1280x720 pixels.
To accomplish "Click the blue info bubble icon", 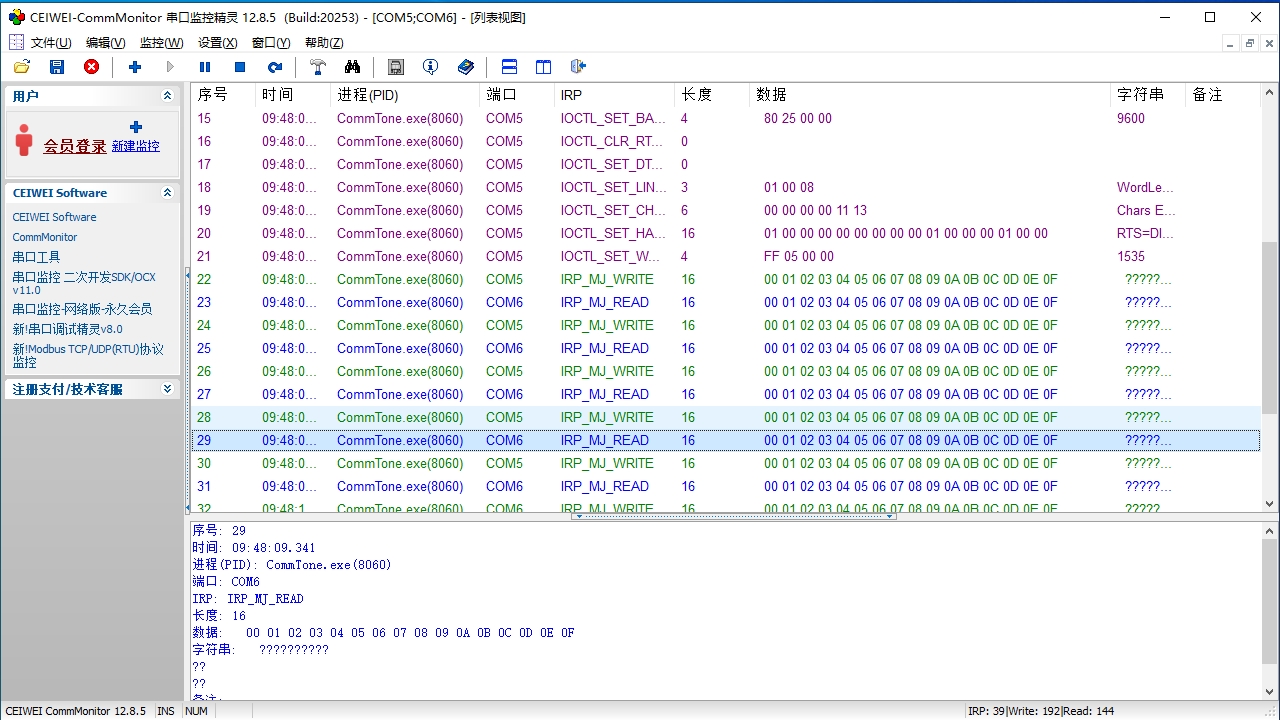I will (430, 67).
